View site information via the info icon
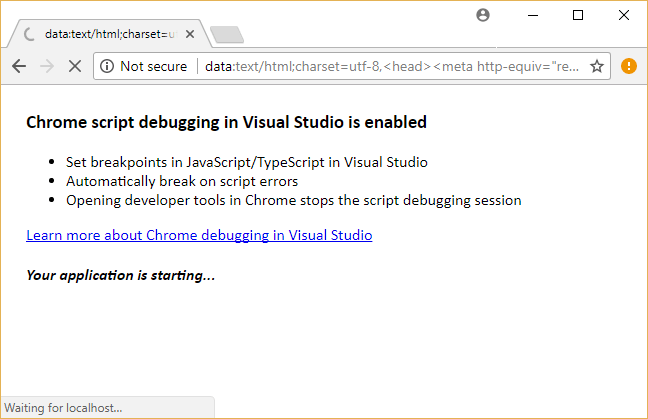 [x=106, y=66]
